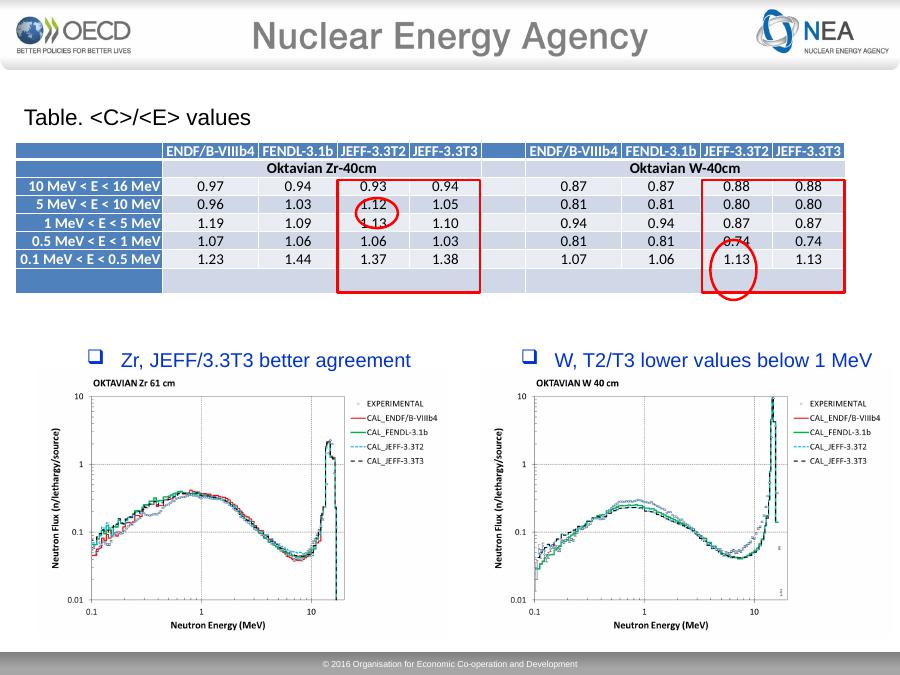Click the table cell showing 1.44
The height and width of the screenshot is (675, 900).
(297, 259)
